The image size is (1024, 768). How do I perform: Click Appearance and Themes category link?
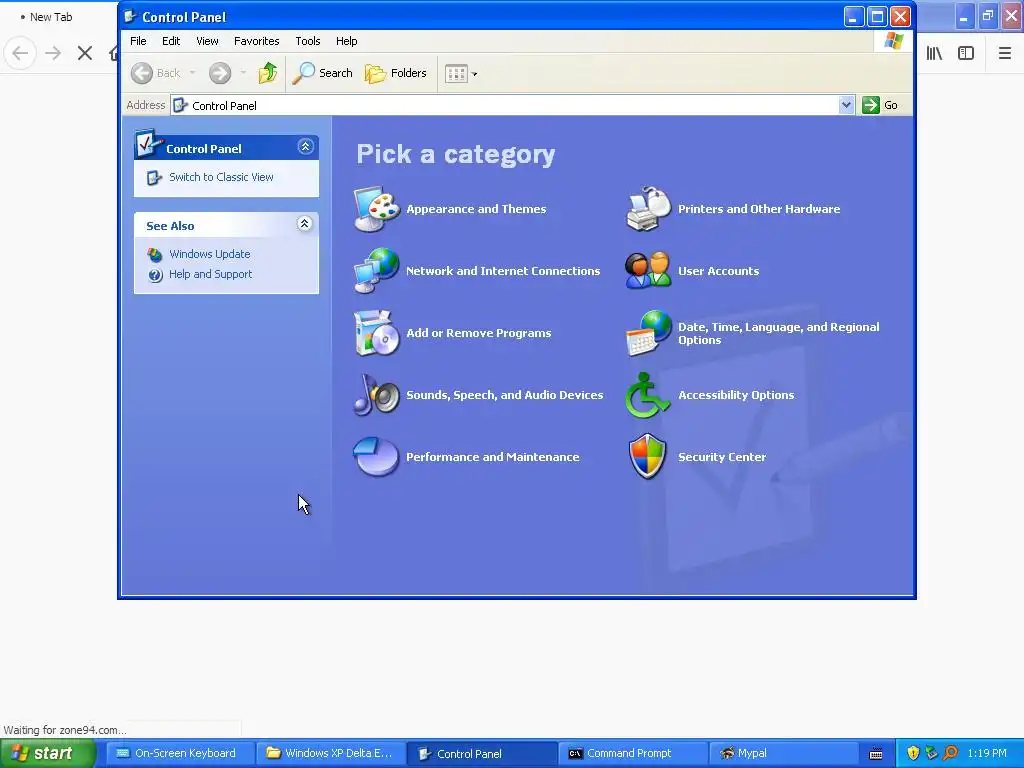coord(476,209)
